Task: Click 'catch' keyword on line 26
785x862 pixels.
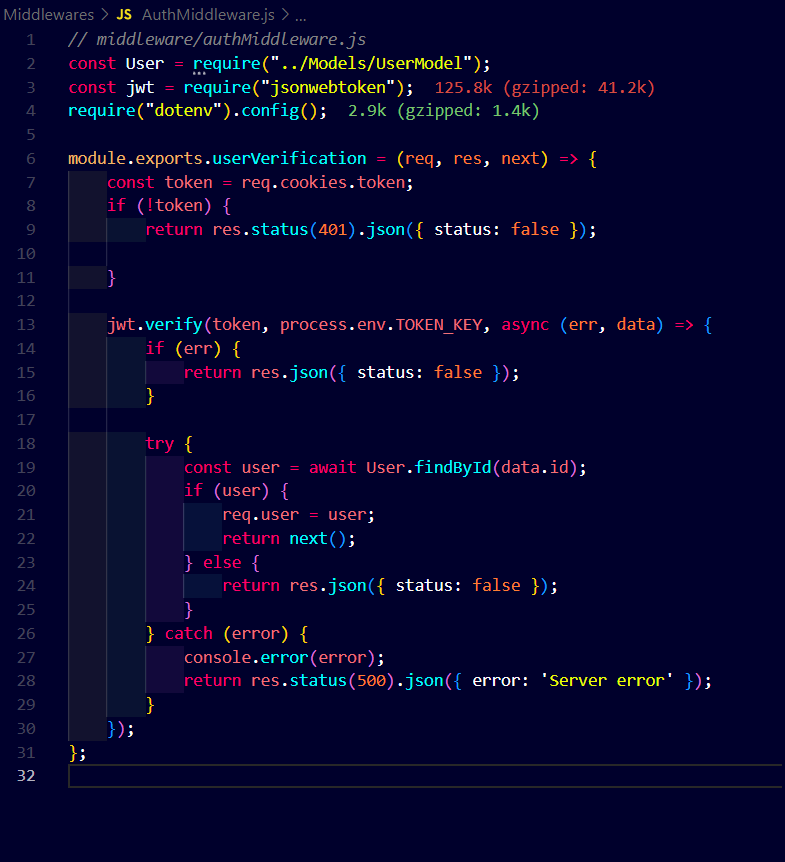Action: pos(189,633)
